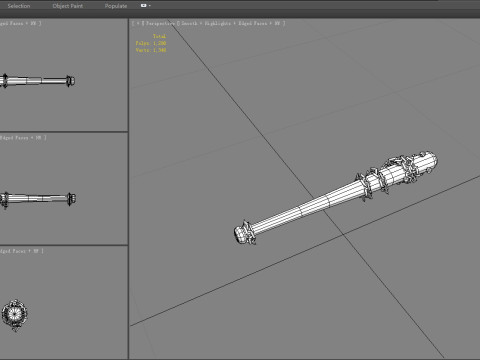
Task: Select the bat model in the top-left viewport
Action: pyautogui.click(x=37, y=81)
